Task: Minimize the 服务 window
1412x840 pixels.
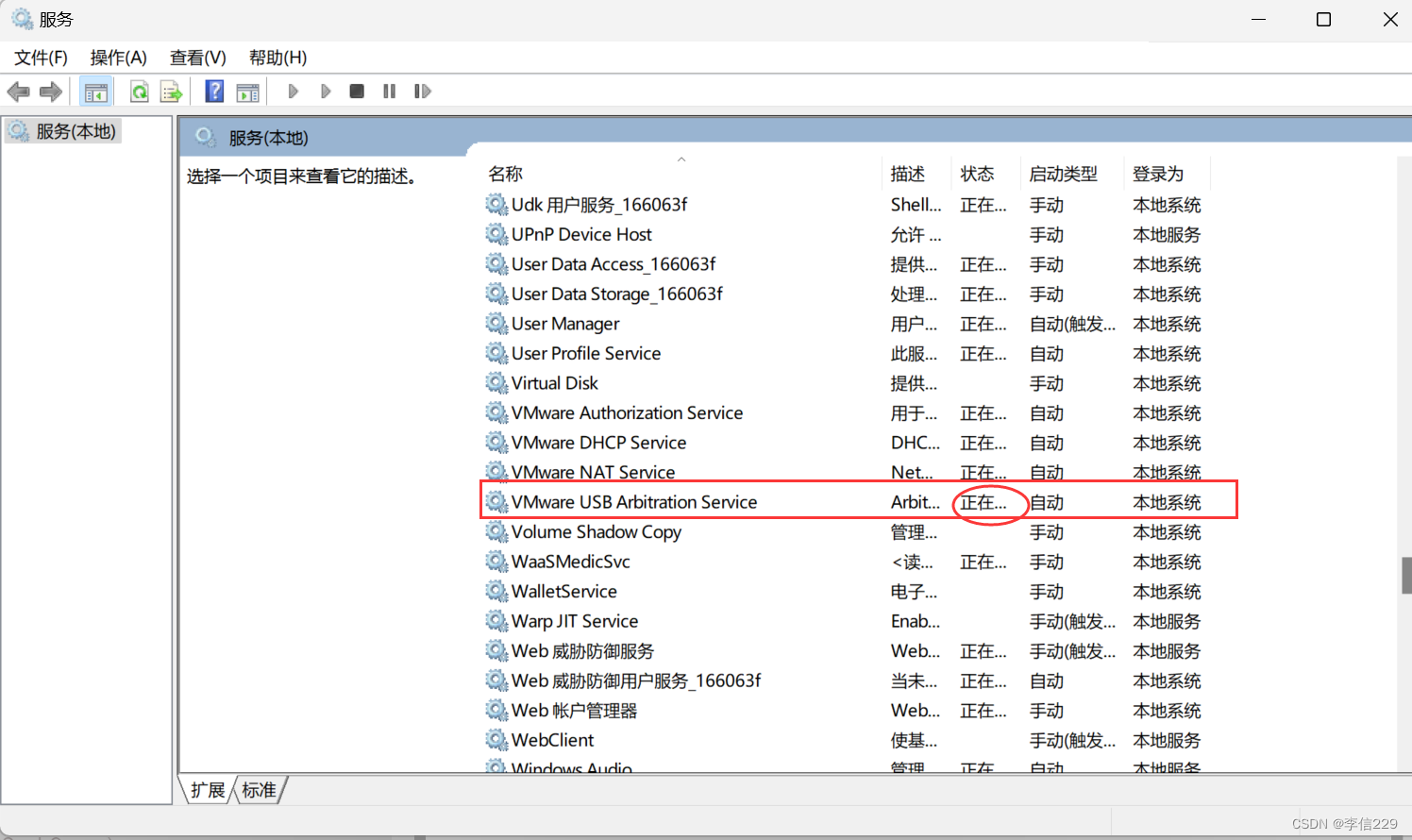Action: pos(1258,20)
